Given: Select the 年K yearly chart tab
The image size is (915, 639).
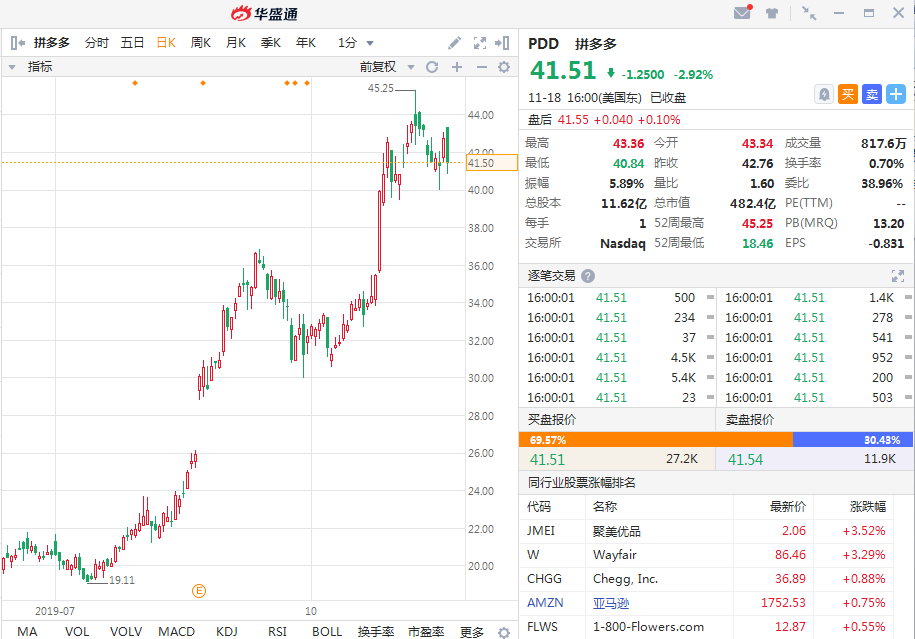Looking at the screenshot, I should (306, 43).
